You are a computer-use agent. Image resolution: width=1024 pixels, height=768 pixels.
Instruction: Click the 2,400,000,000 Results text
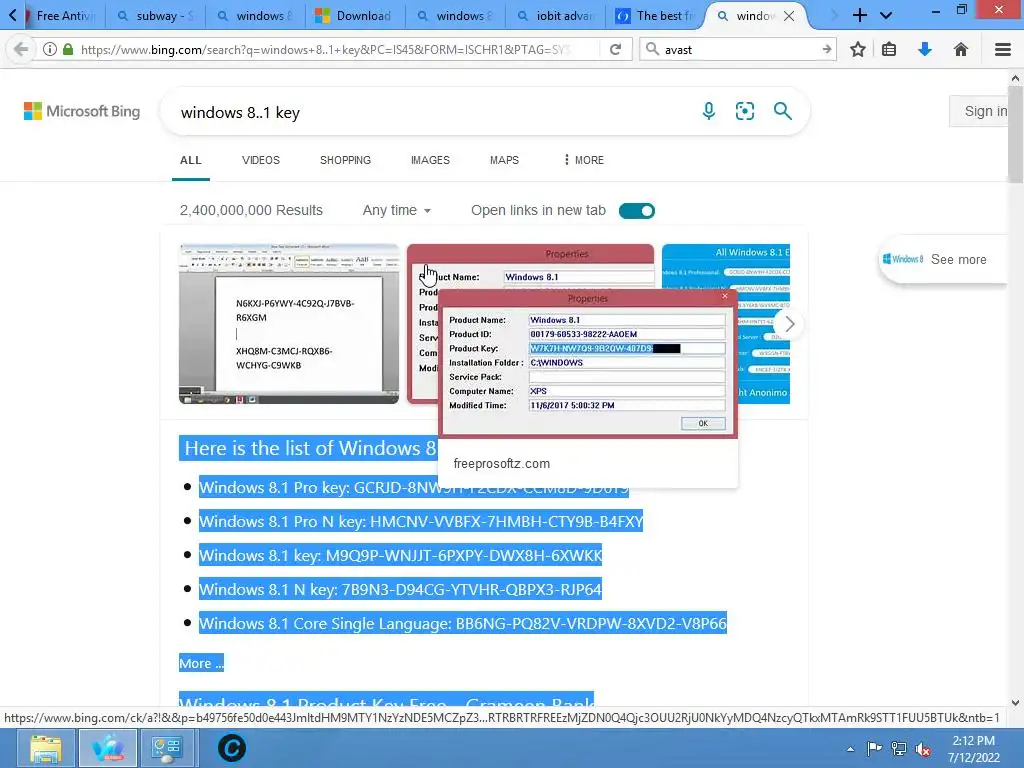pos(251,210)
